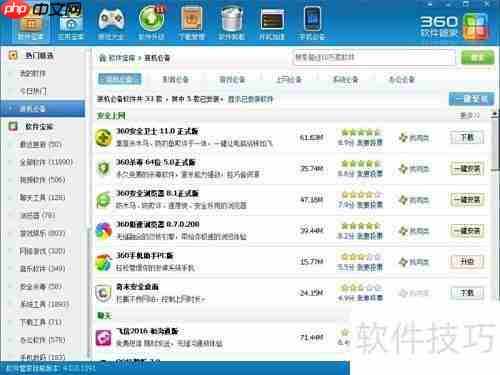Click star rating of 360极速浏览器
500x375 pixels.
361,226
